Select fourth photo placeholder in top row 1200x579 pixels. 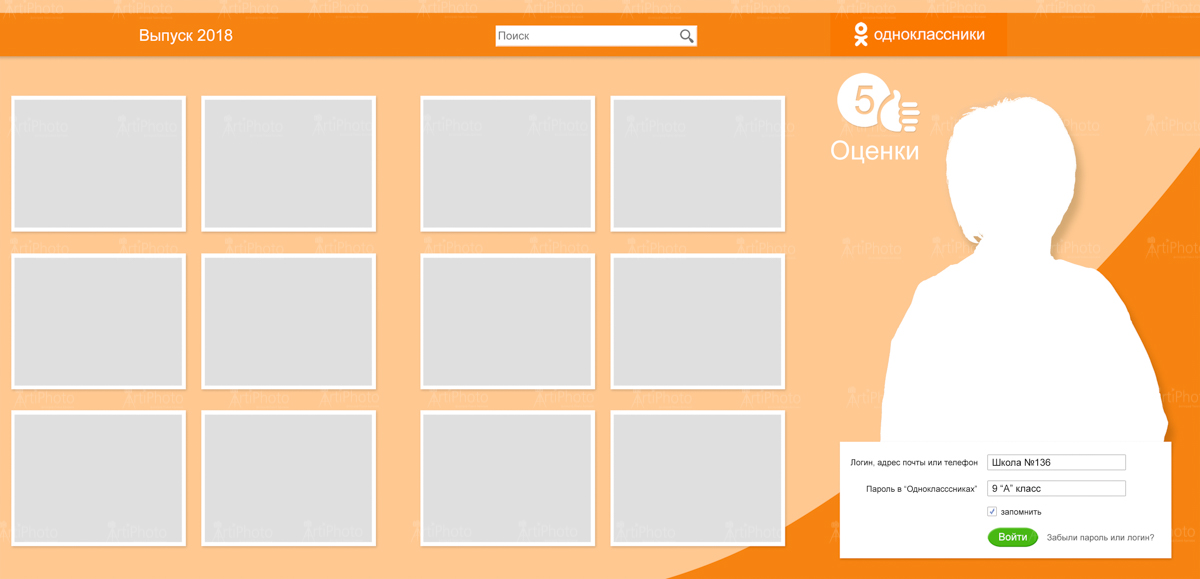[697, 164]
